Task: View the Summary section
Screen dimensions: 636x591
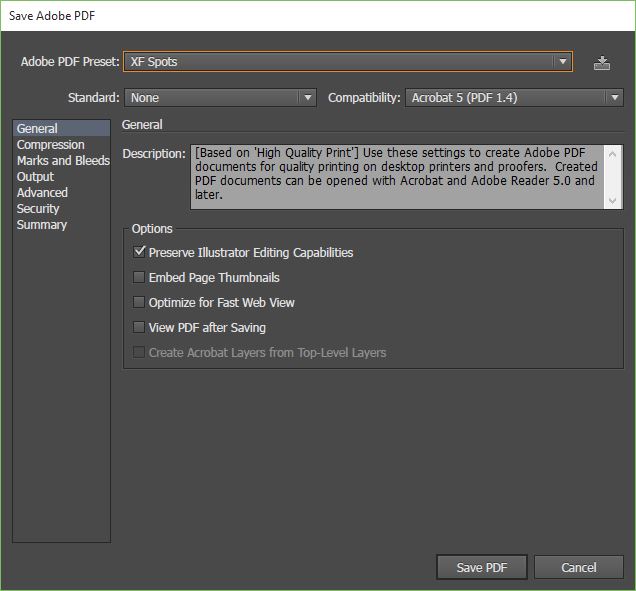Action: (x=42, y=225)
